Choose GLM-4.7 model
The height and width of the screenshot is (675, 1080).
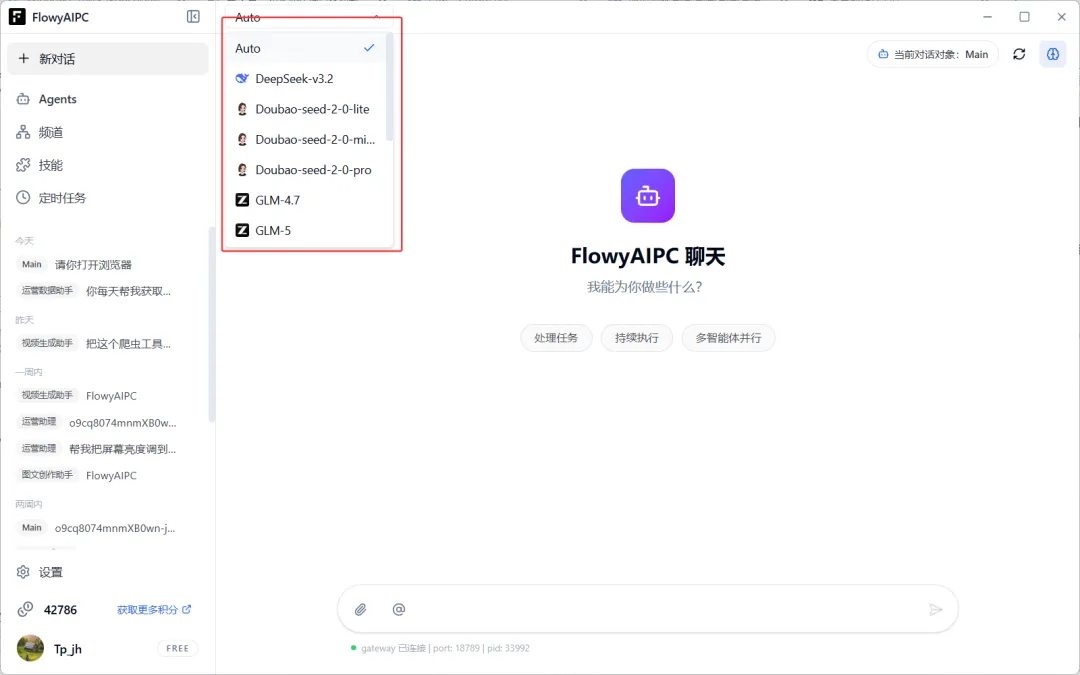[x=306, y=200]
